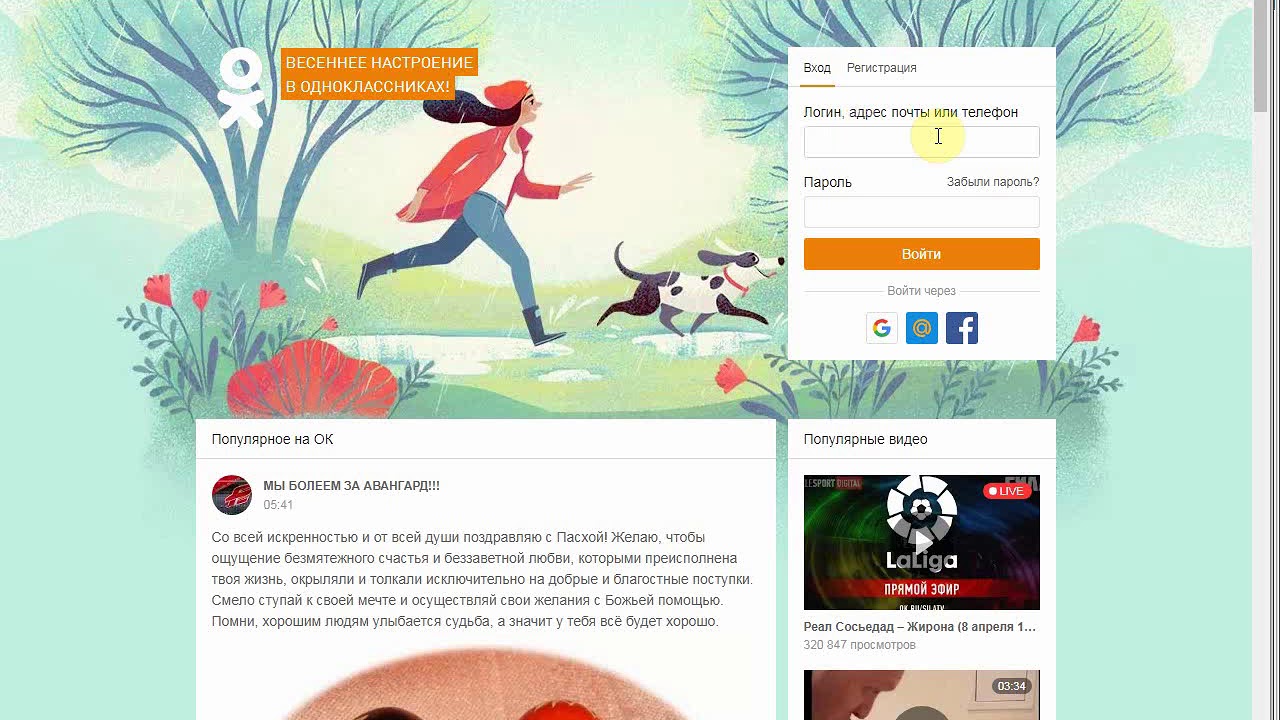Click the Odnoklassniki logo icon
Viewport: 1280px width, 720px height.
241,88
